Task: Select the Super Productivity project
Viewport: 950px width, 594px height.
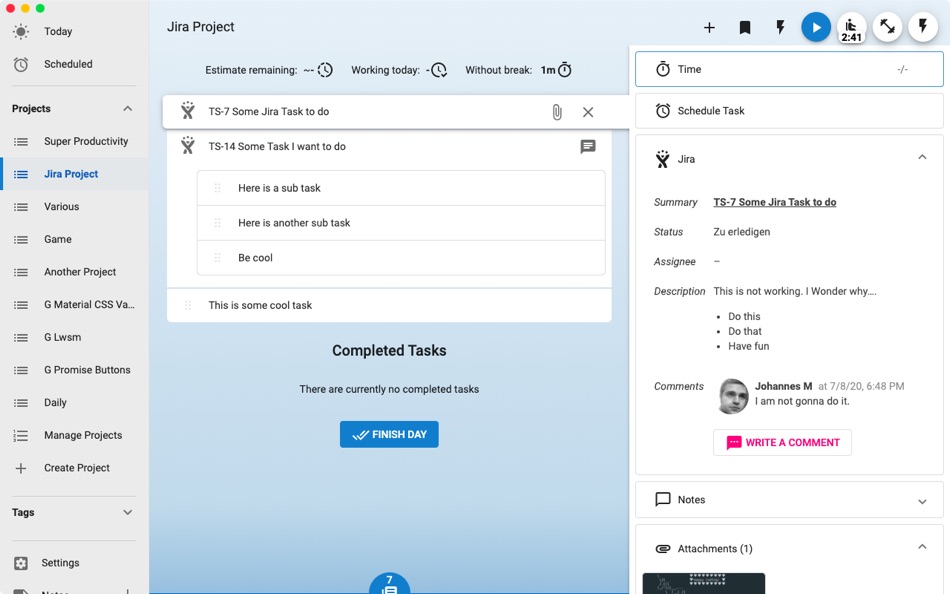Action: (74, 141)
